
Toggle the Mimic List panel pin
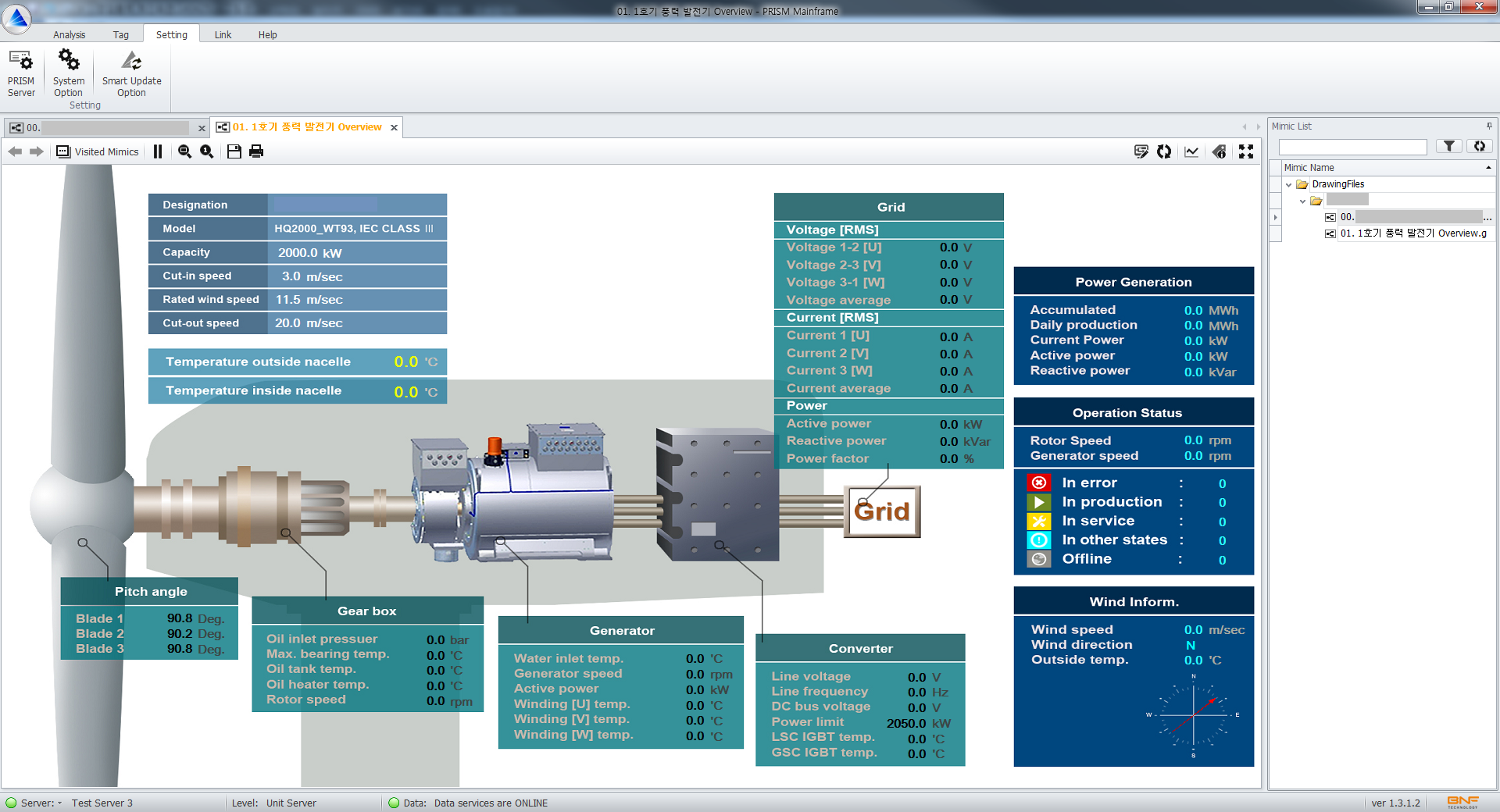point(1489,126)
